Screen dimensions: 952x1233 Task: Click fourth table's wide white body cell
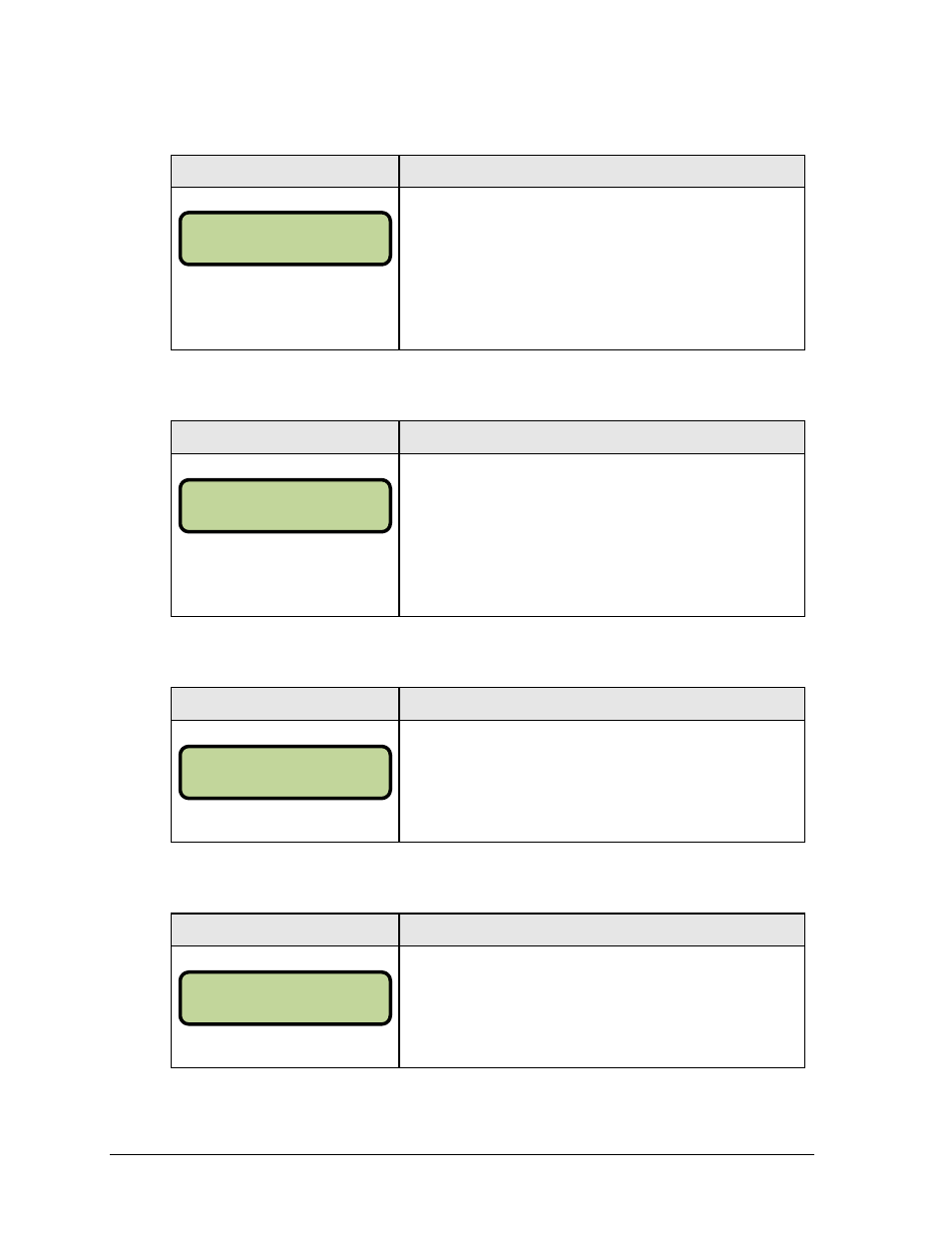pos(602,1006)
